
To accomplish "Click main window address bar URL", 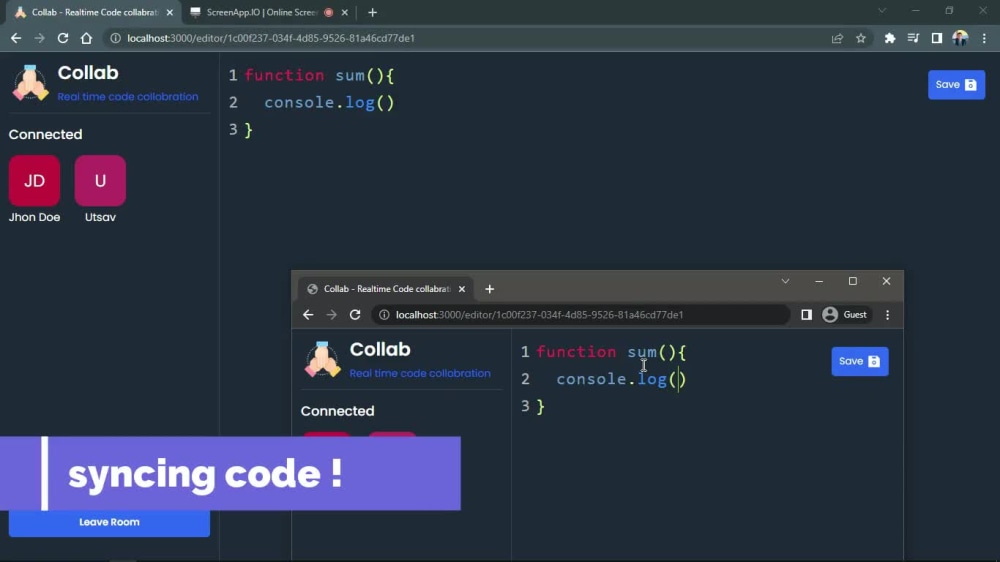I will click(271, 38).
